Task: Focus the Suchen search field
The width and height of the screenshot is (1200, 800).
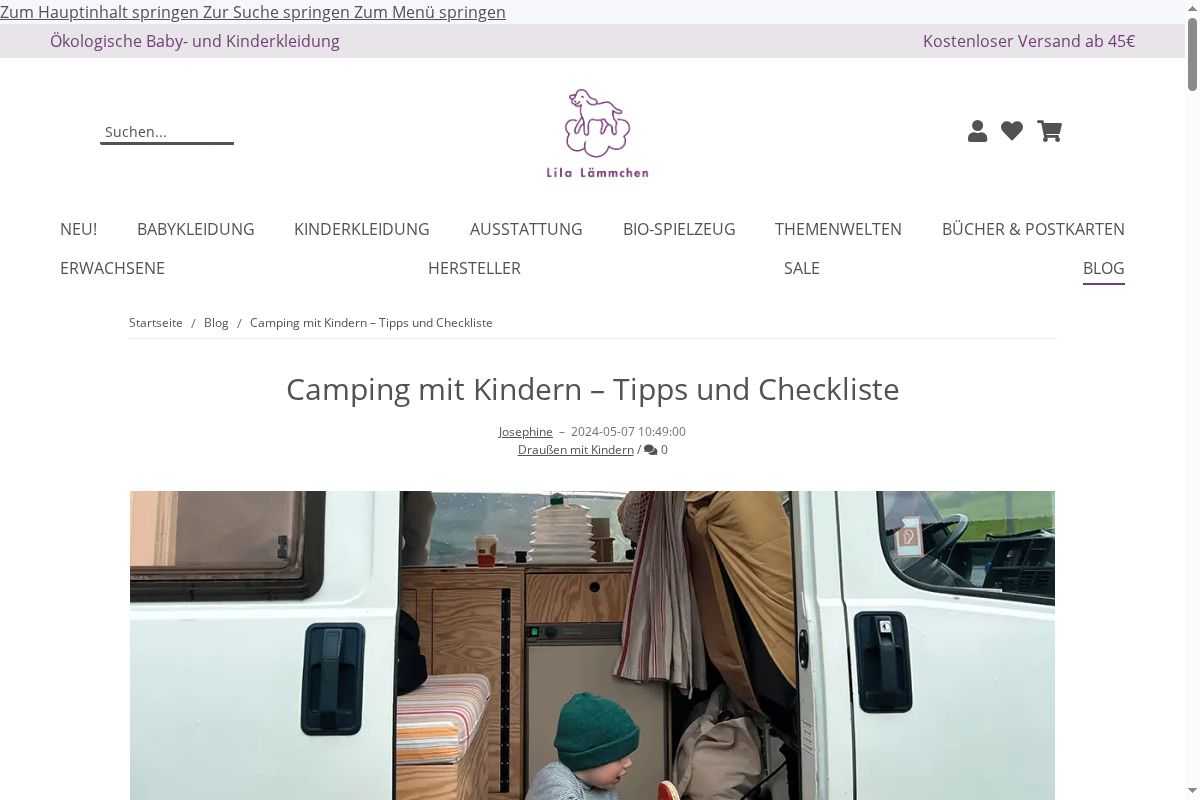Action: [x=167, y=132]
